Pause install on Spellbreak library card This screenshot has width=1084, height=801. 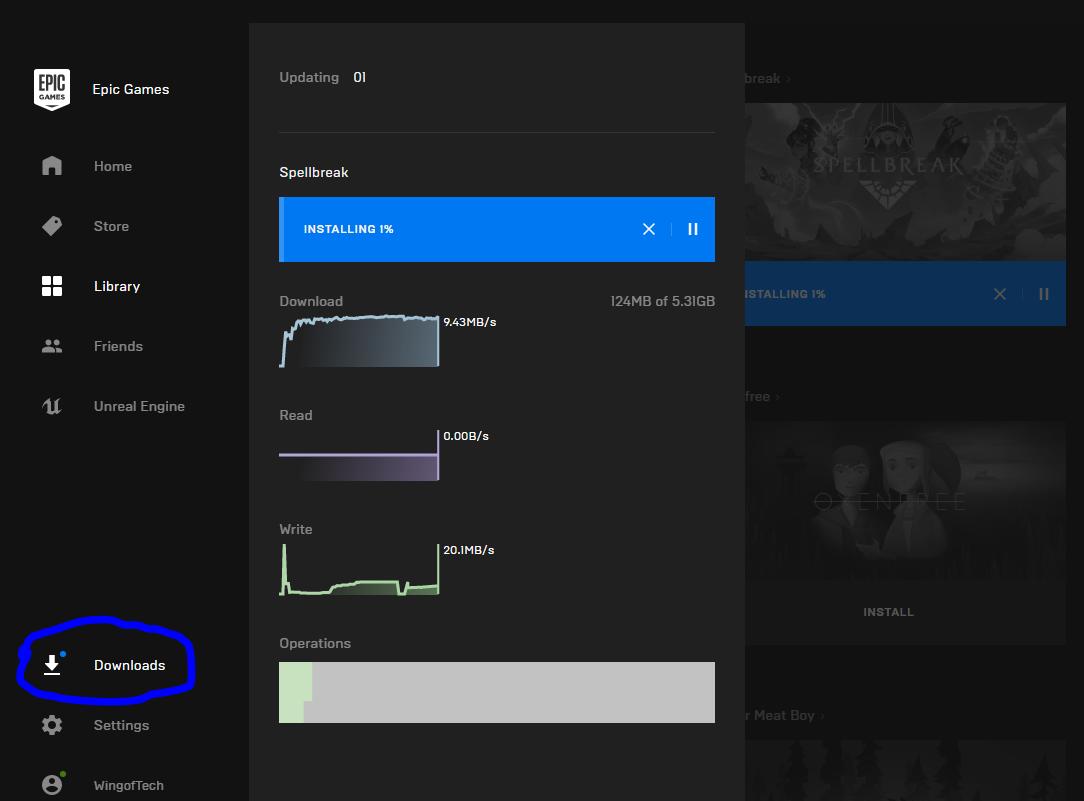pos(1044,294)
